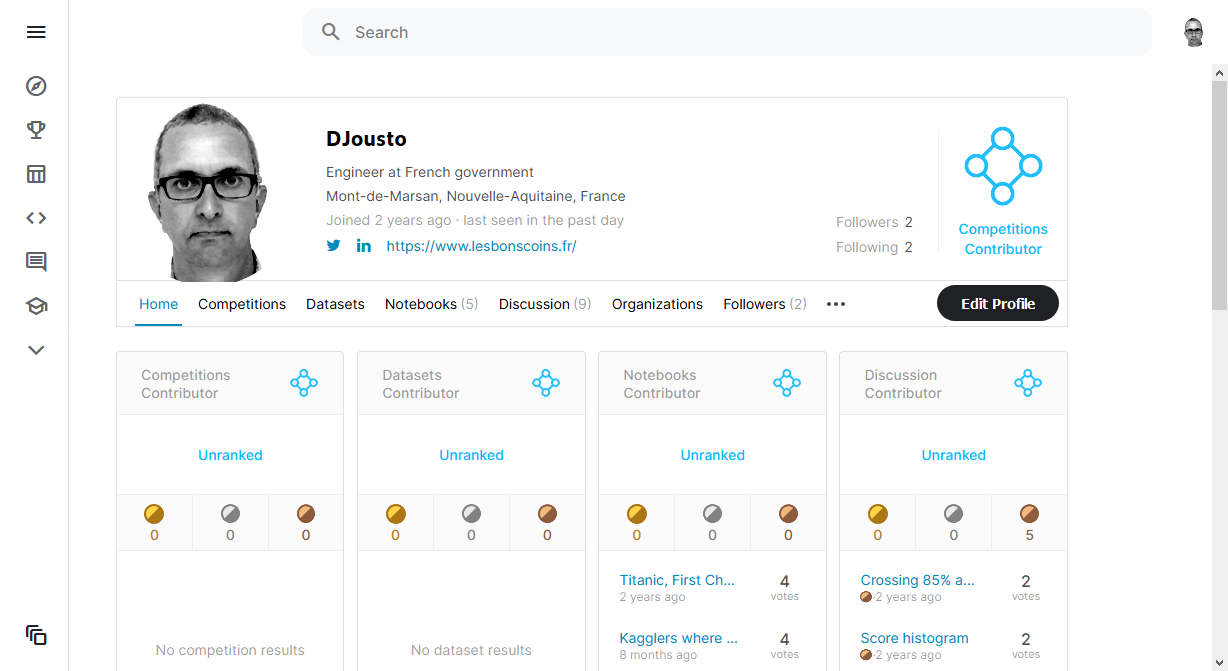This screenshot has width=1228, height=671.
Task: Switch to the Notebooks tab
Action: (x=431, y=304)
